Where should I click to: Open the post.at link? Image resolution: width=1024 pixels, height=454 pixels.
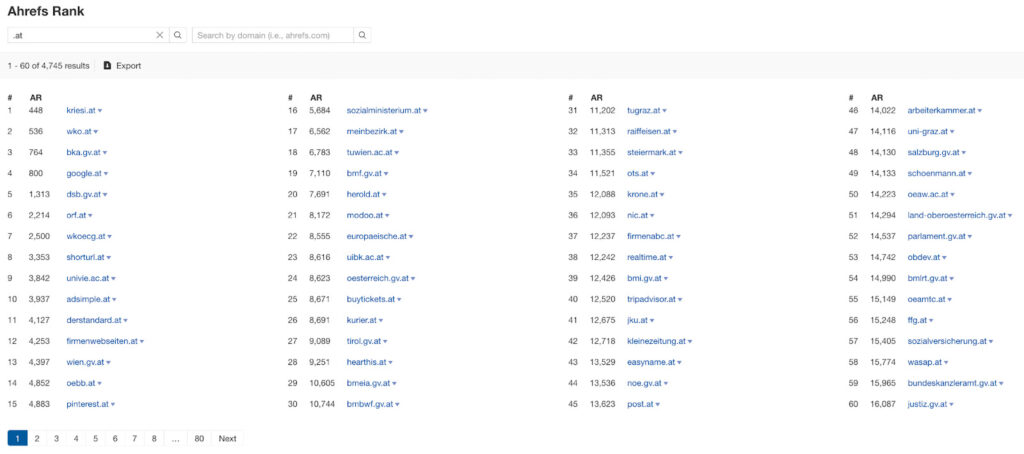[639, 405]
